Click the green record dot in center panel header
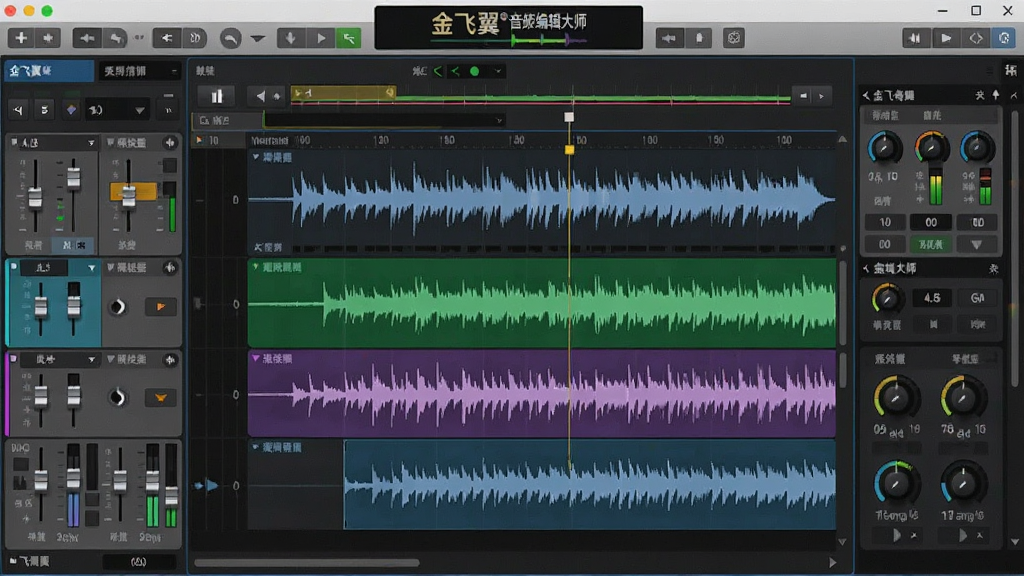1024x576 pixels. 475,71
